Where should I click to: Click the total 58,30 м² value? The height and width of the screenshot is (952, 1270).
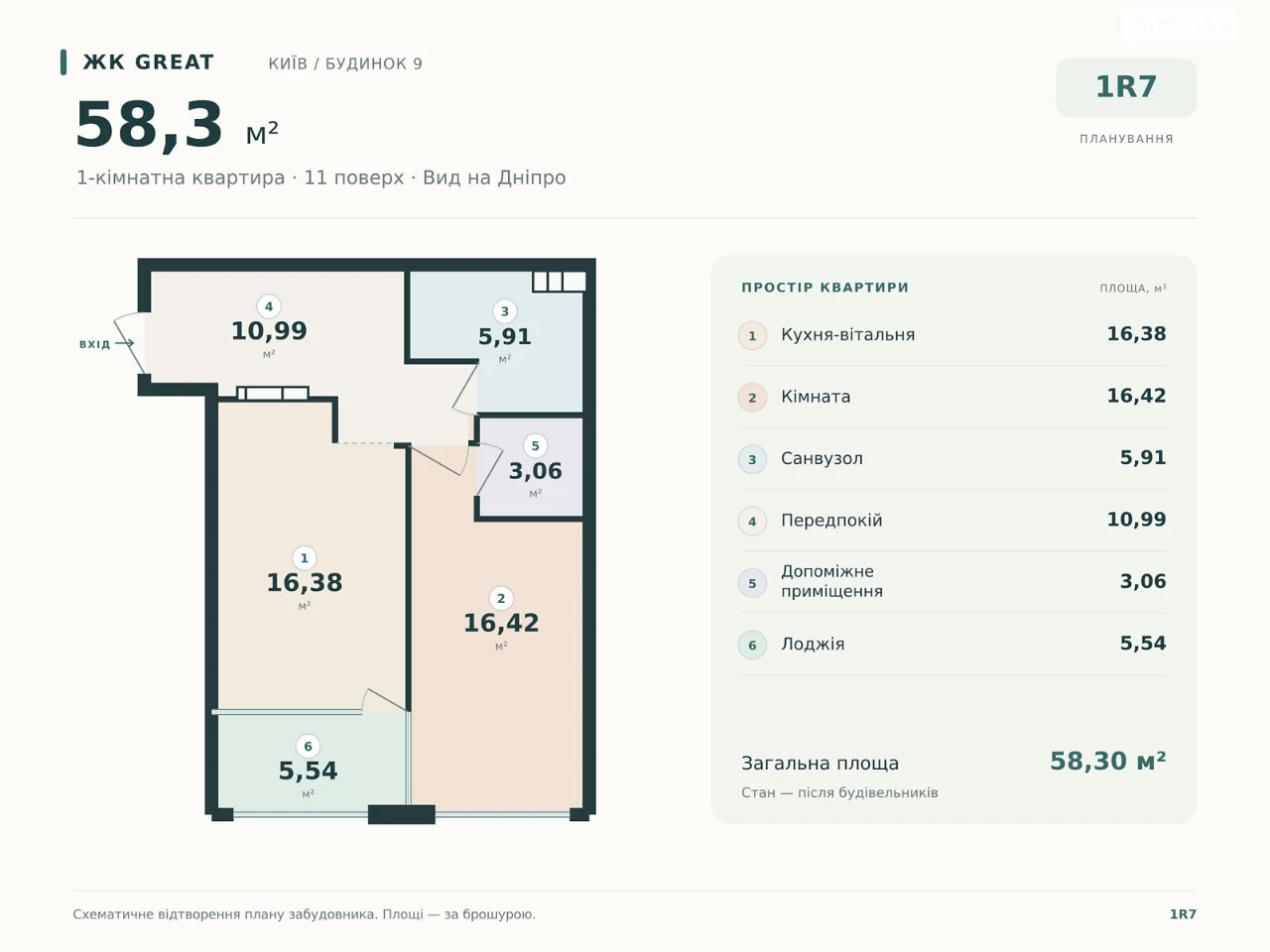click(x=1108, y=762)
